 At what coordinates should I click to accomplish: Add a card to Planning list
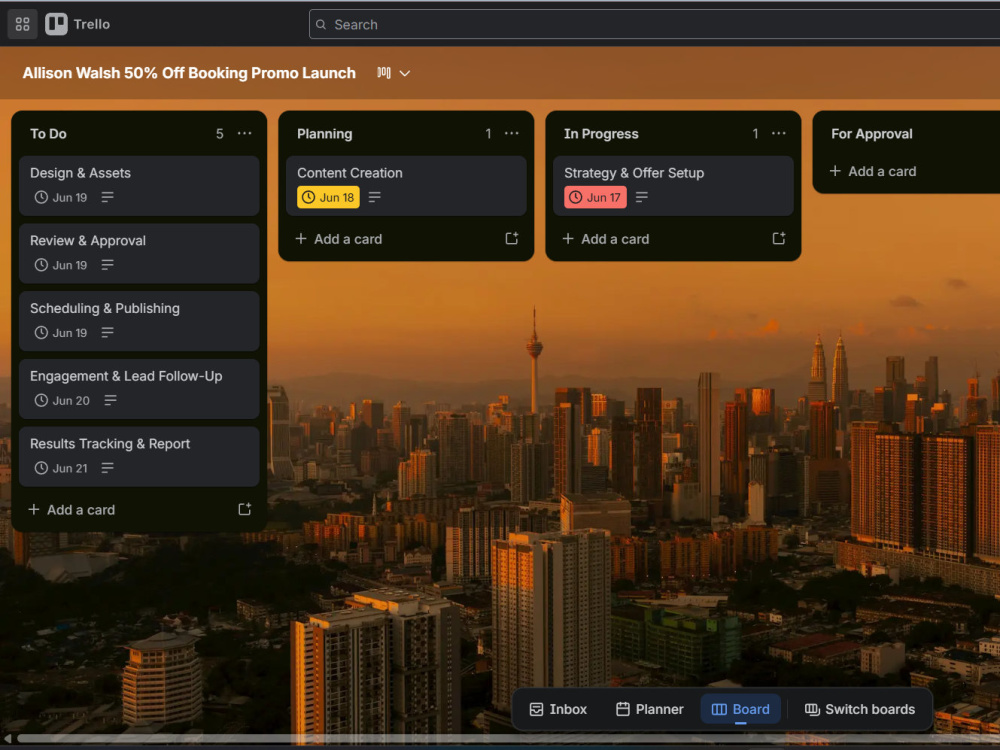coord(339,239)
